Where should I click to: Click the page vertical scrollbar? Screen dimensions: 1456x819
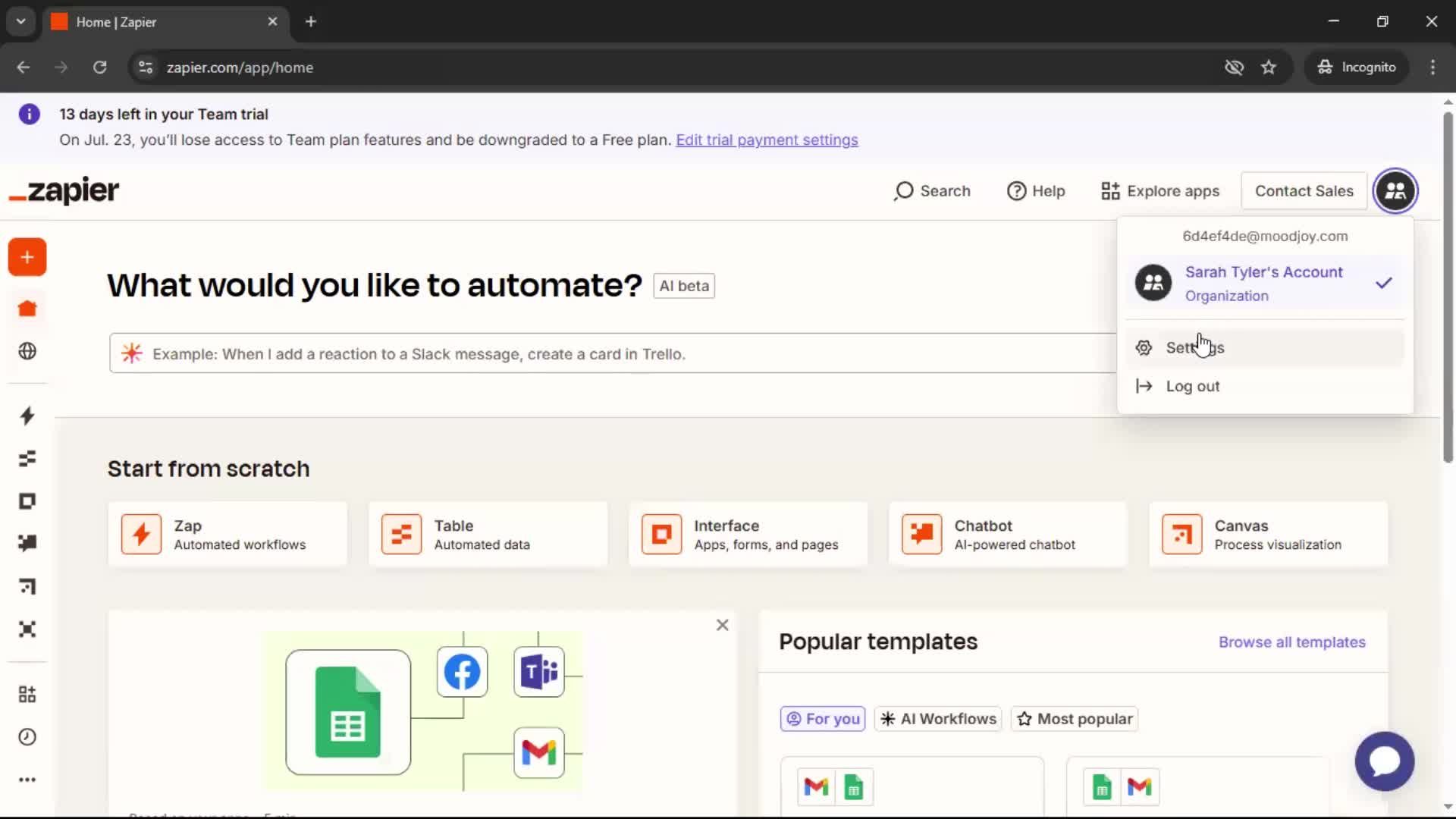click(x=1448, y=287)
